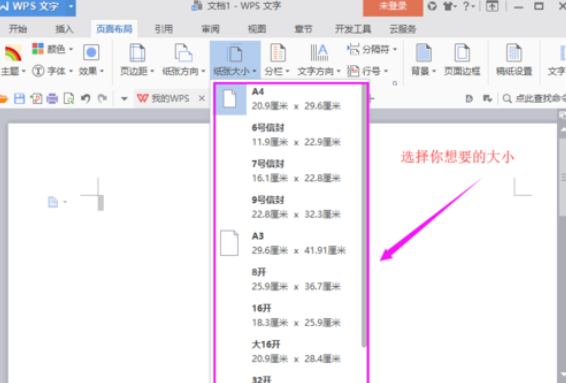Open the 主题 (Theme) gallery
566x383 pixels.
pos(13,60)
